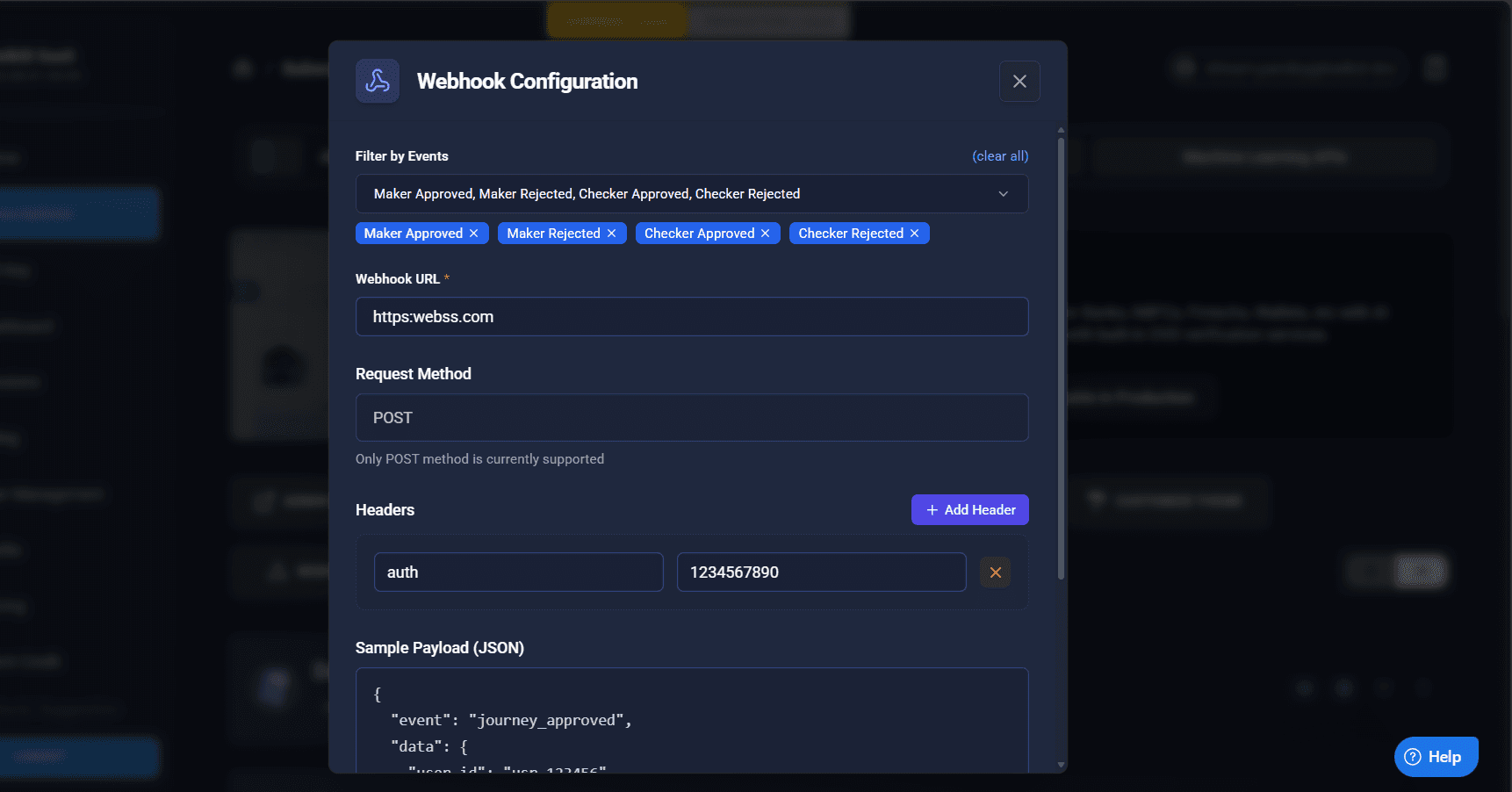Click the Sample Payload JSON text area
The width and height of the screenshot is (1512, 792).
tap(692, 721)
